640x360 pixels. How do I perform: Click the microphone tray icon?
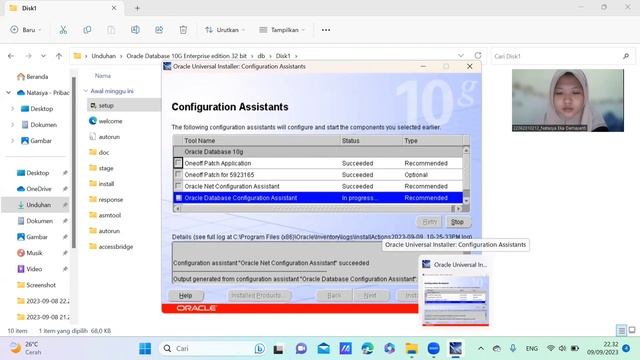tap(513, 348)
